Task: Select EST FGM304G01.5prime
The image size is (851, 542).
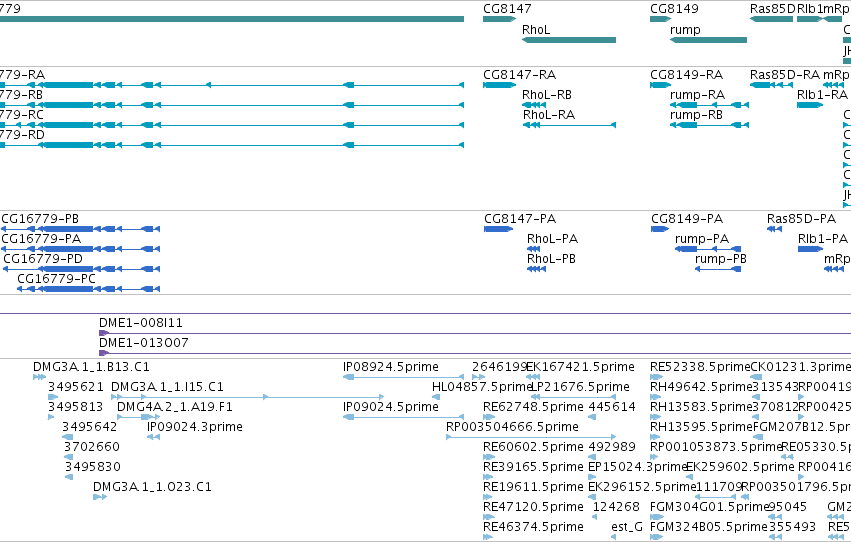Action: pyautogui.click(x=709, y=507)
